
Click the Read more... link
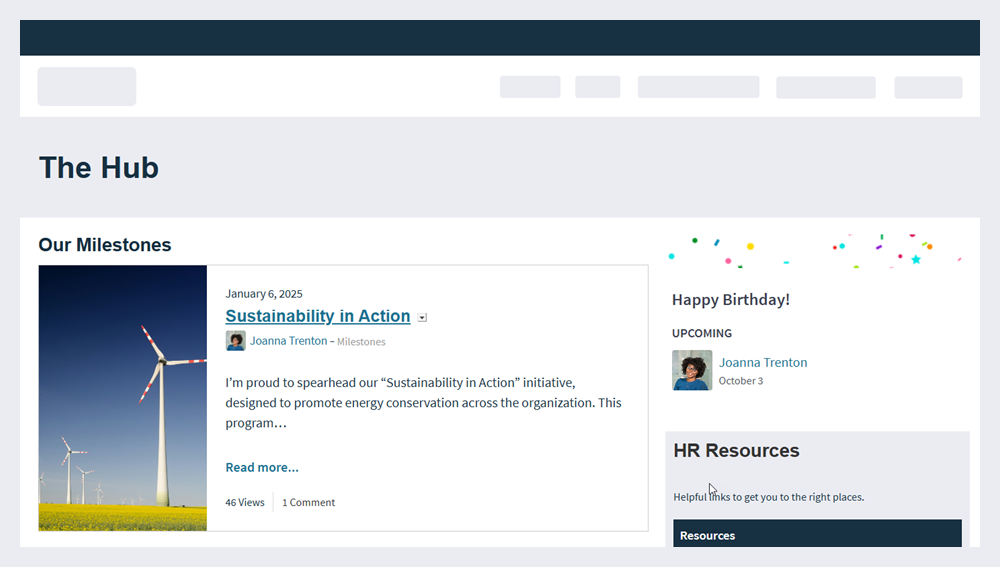tap(261, 468)
